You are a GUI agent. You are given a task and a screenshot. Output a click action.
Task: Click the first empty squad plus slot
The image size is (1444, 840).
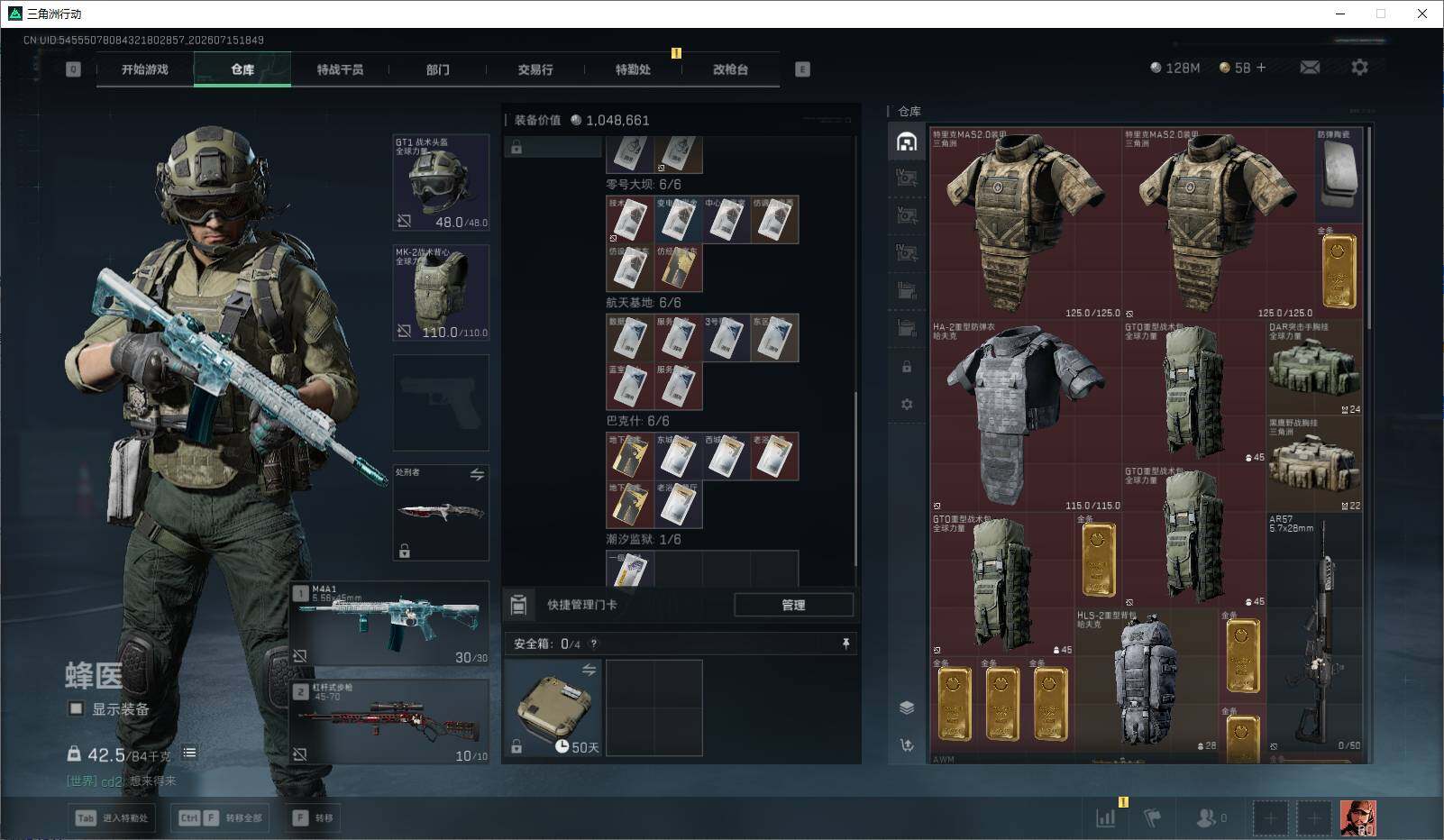tap(1269, 818)
